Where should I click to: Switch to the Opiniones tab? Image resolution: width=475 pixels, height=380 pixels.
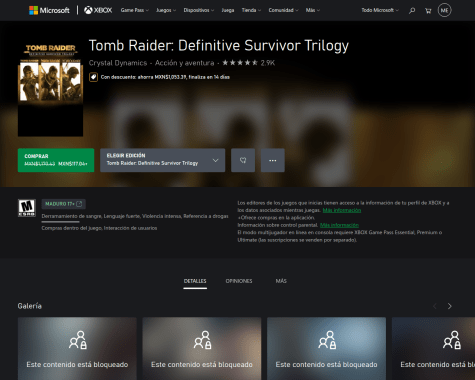(239, 281)
